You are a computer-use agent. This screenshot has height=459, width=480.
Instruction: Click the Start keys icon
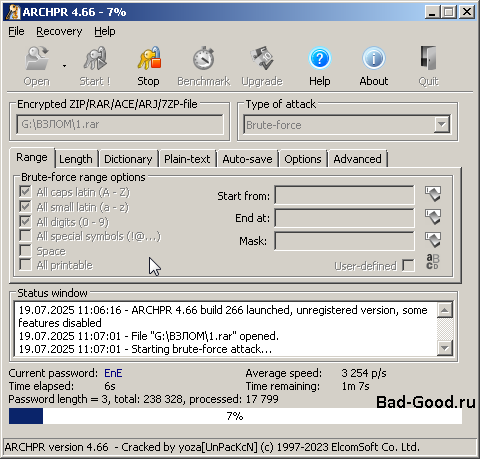pos(95,58)
